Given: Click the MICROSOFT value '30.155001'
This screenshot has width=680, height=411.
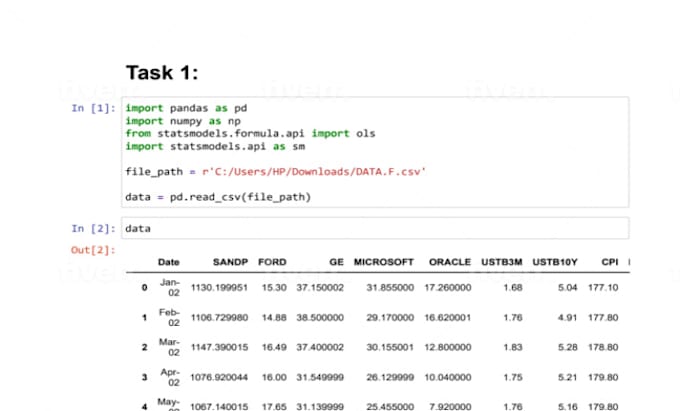Looking at the screenshot, I should coord(390,347).
